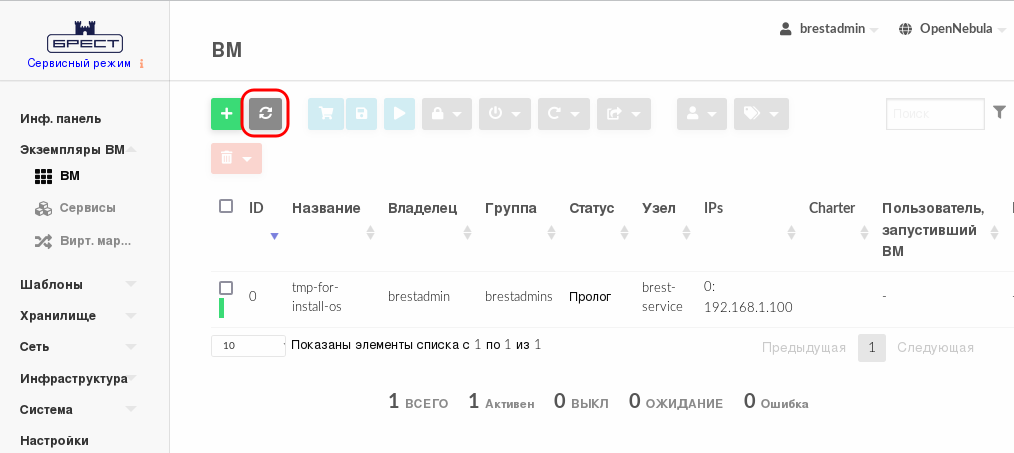Refresh the VM list
The width and height of the screenshot is (1014, 453).
pos(265,114)
